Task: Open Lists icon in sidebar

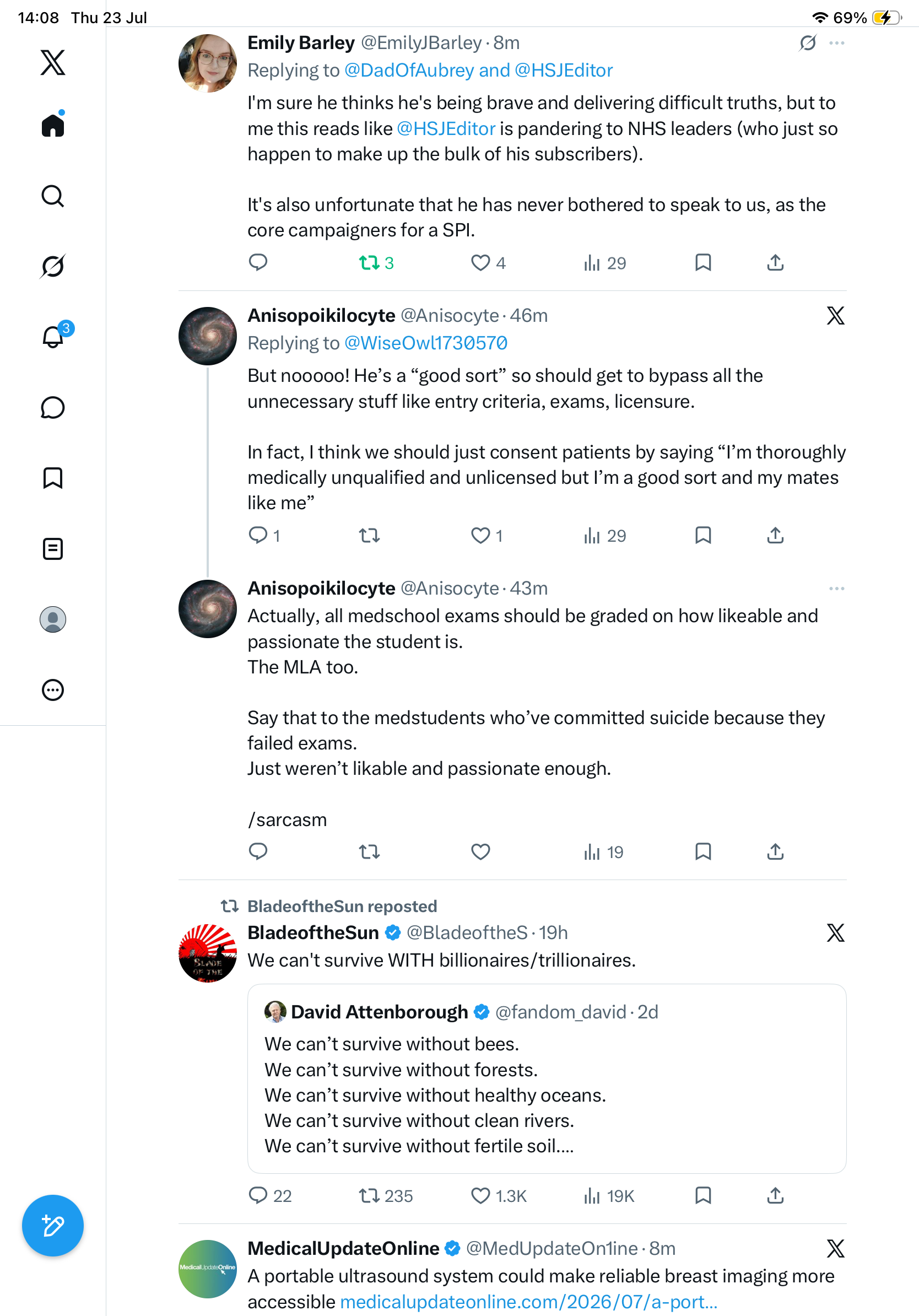Action: click(53, 549)
